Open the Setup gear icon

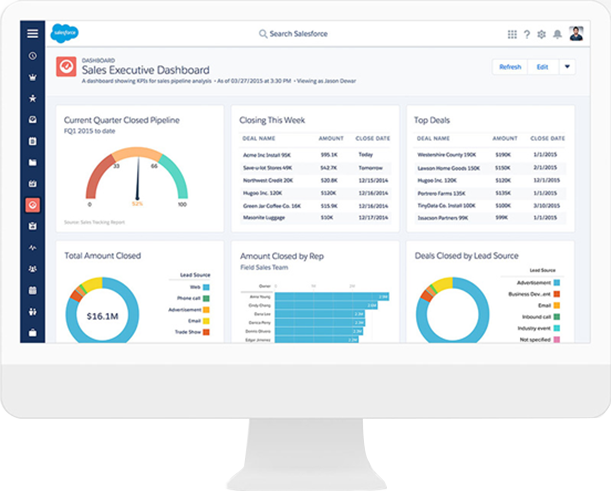(541, 34)
